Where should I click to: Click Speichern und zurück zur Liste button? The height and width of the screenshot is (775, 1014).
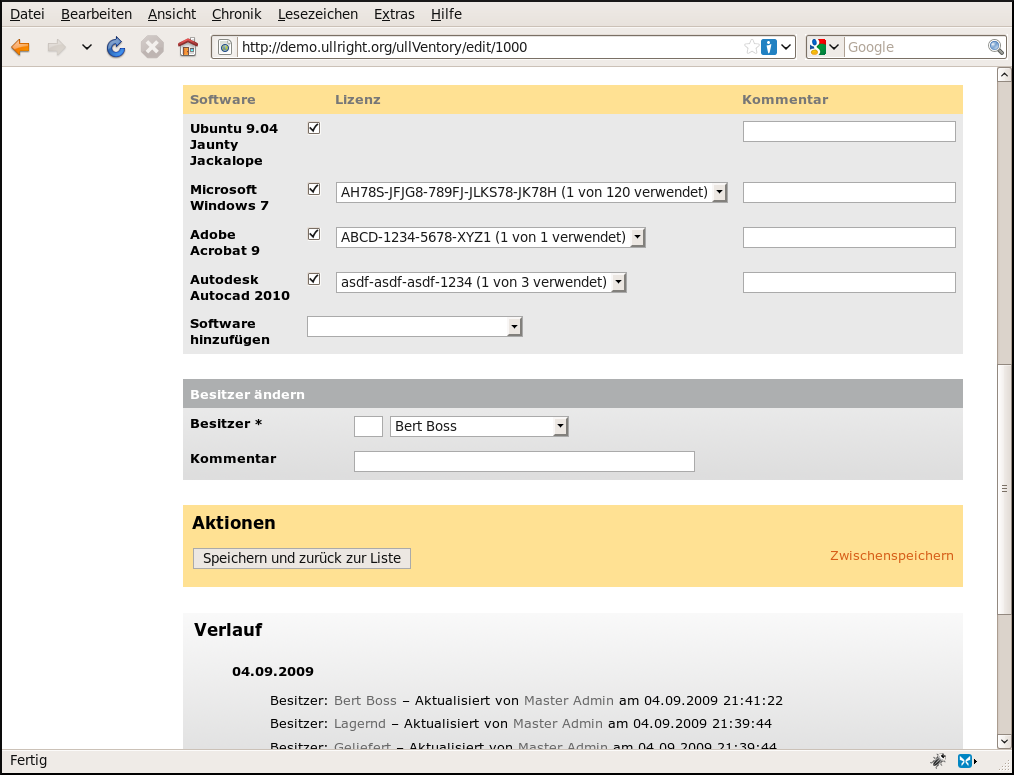click(302, 558)
